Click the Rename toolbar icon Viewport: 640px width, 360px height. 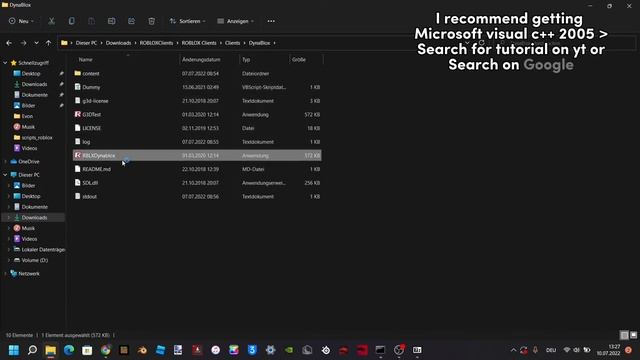pyautogui.click(x=111, y=21)
